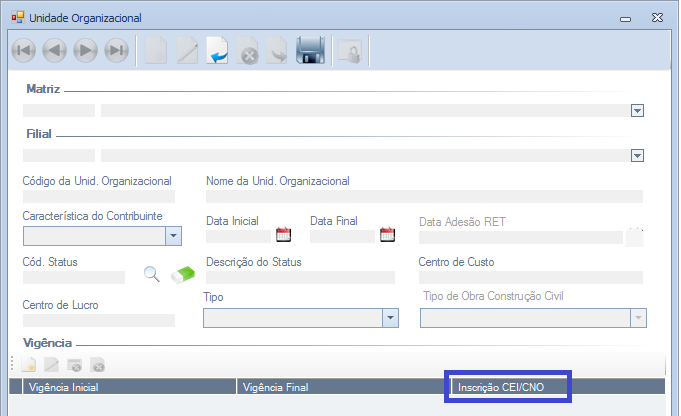
Task: Click the Centro de Lucro field
Action: click(99, 320)
